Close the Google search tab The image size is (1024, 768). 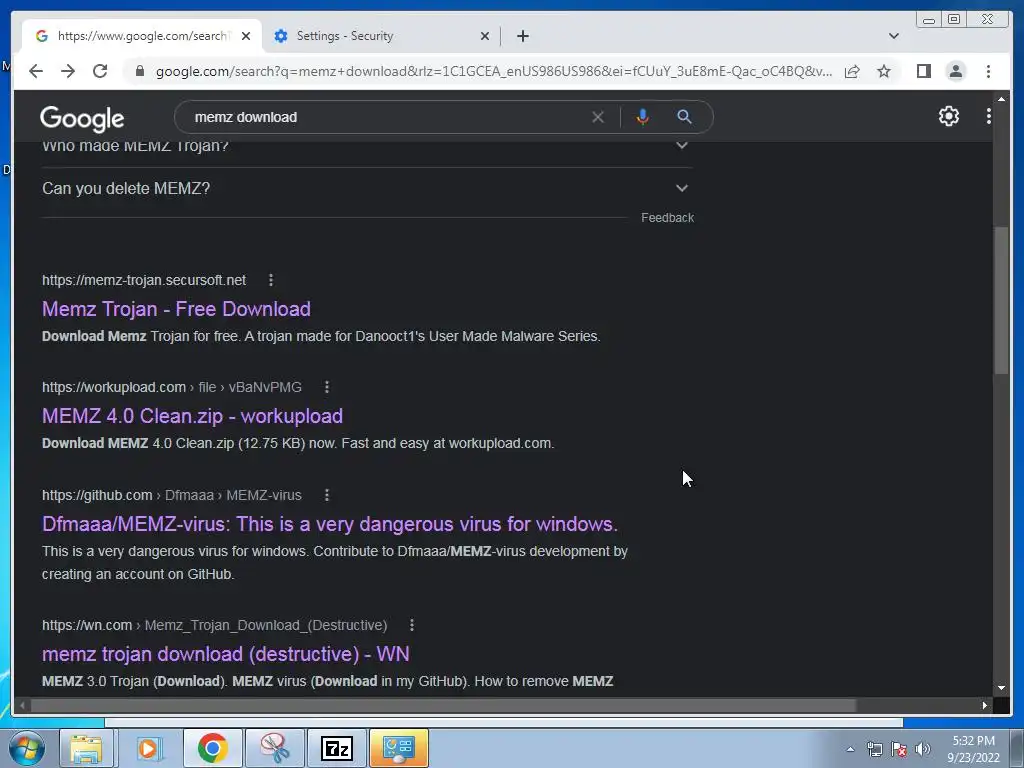point(246,36)
